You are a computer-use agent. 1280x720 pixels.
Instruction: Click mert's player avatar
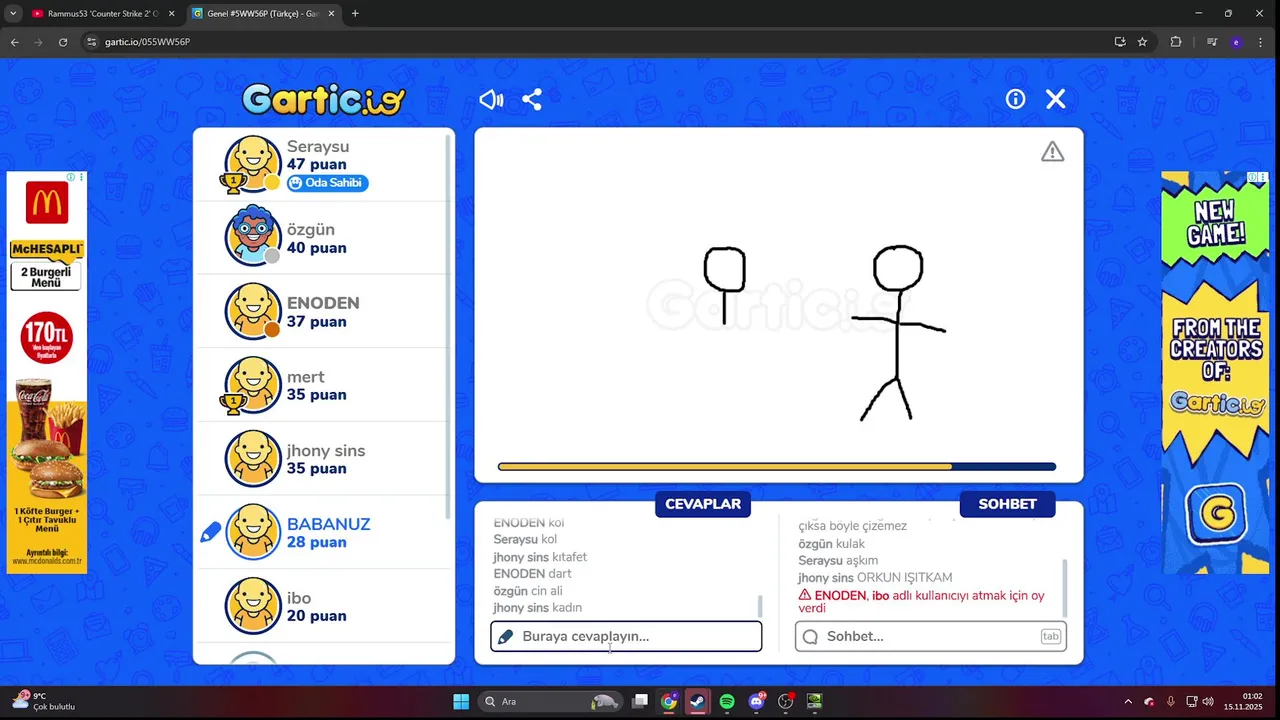coord(253,384)
